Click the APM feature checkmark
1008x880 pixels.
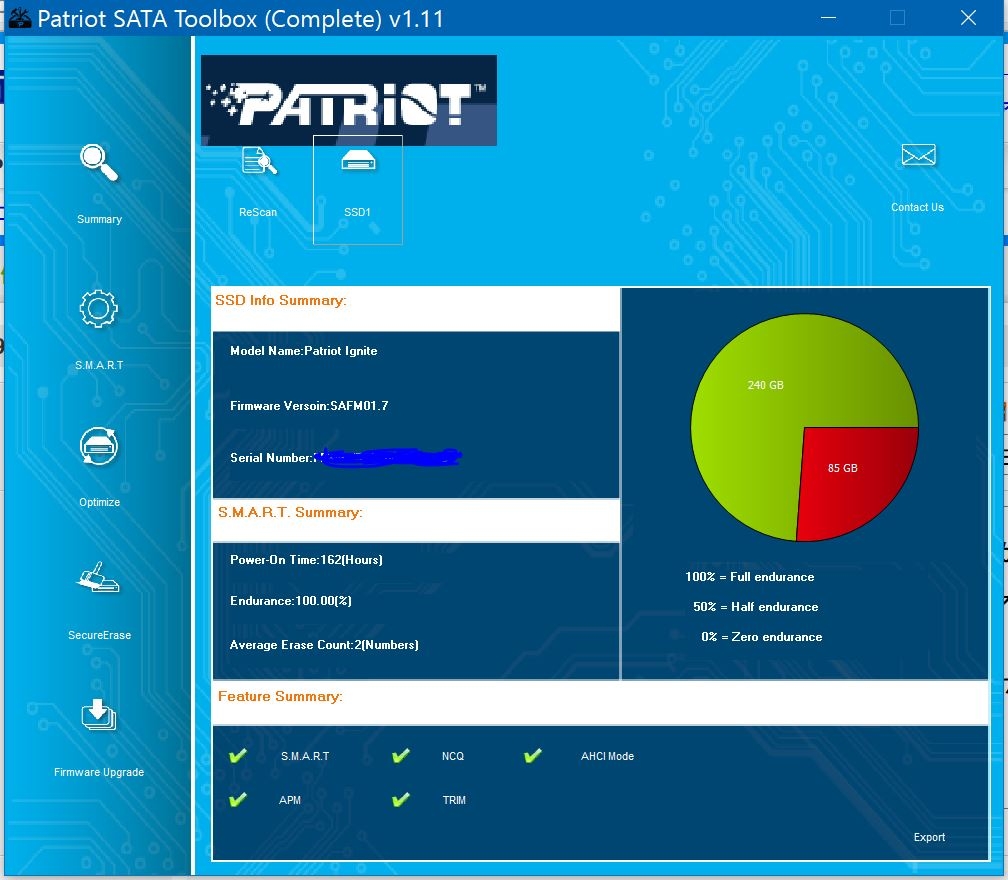point(238,799)
